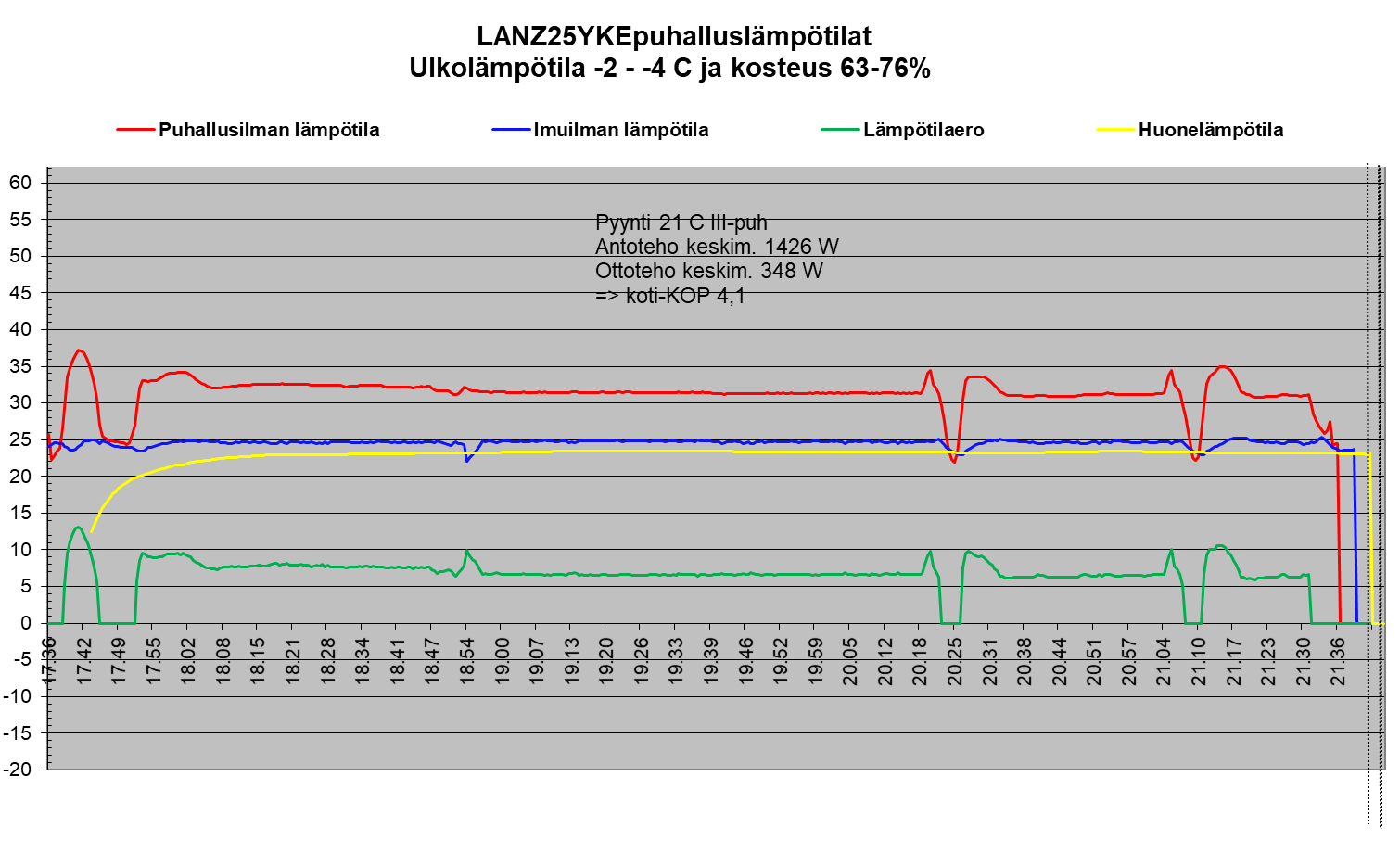Click the 21.10 time axis label

pyautogui.click(x=1198, y=660)
